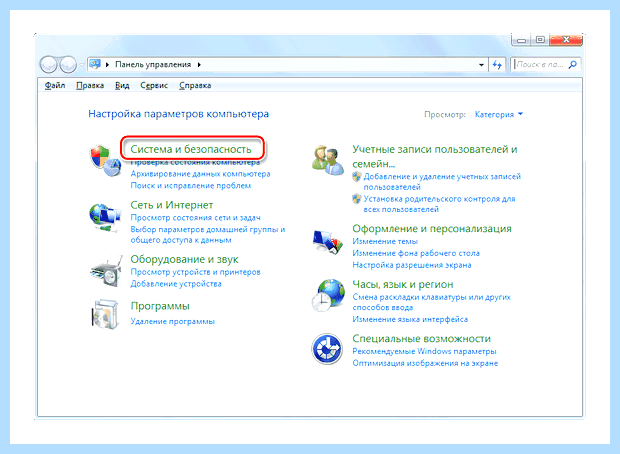Click the refresh arrows button beside address bar
This screenshot has height=454, width=620.
[x=497, y=64]
